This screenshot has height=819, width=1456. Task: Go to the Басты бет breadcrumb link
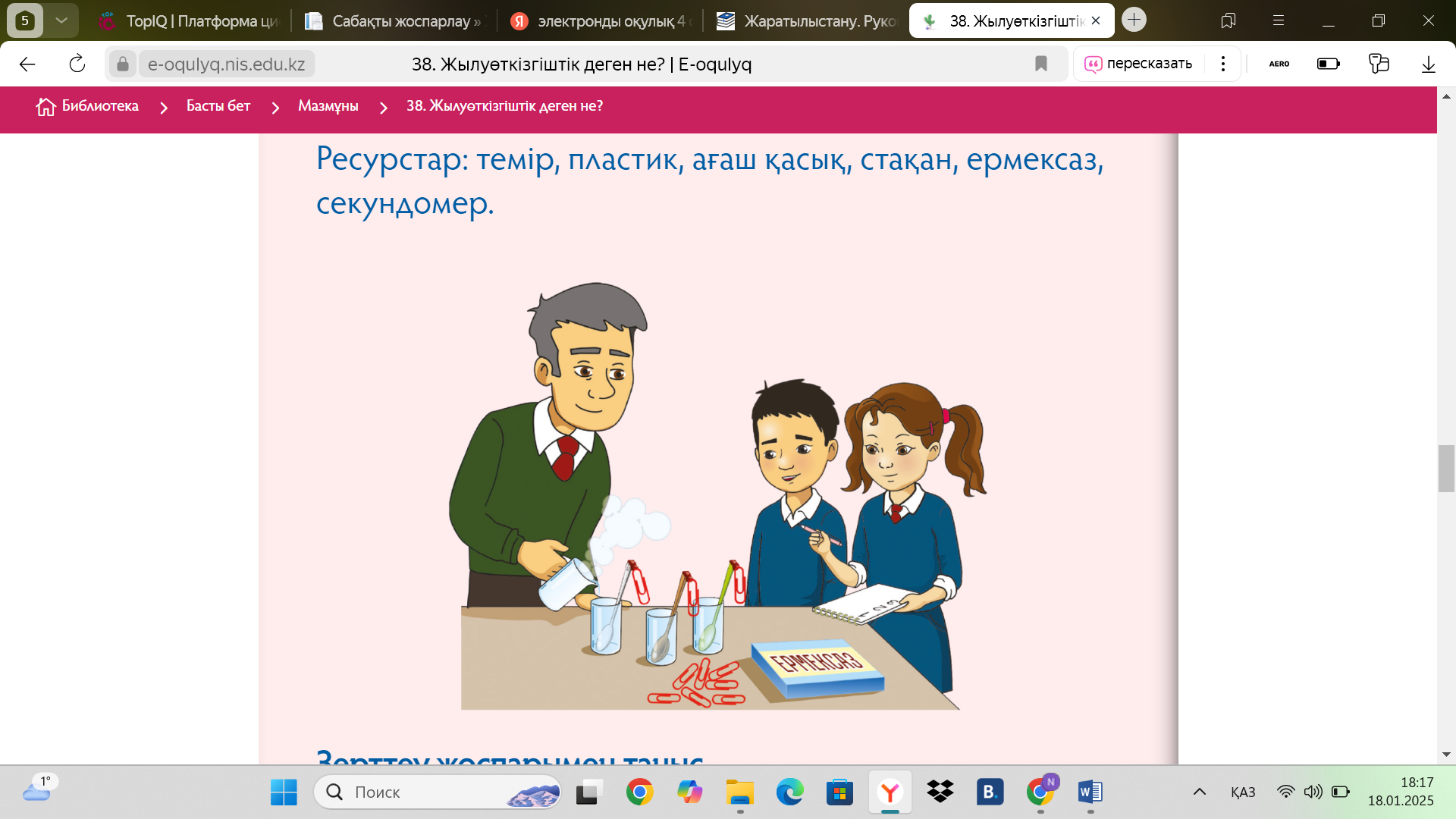pos(218,106)
